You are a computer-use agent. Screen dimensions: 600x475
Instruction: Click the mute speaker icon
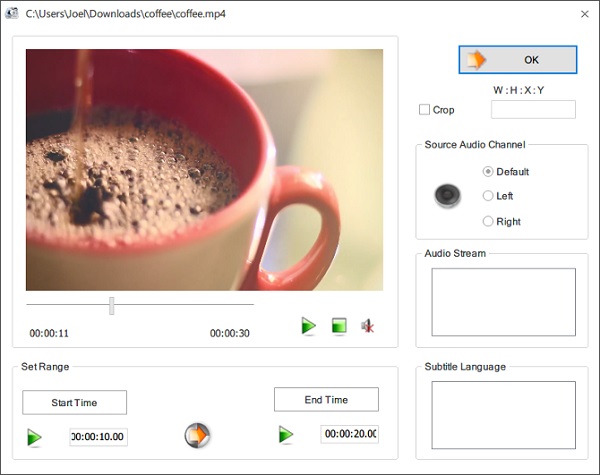point(368,326)
